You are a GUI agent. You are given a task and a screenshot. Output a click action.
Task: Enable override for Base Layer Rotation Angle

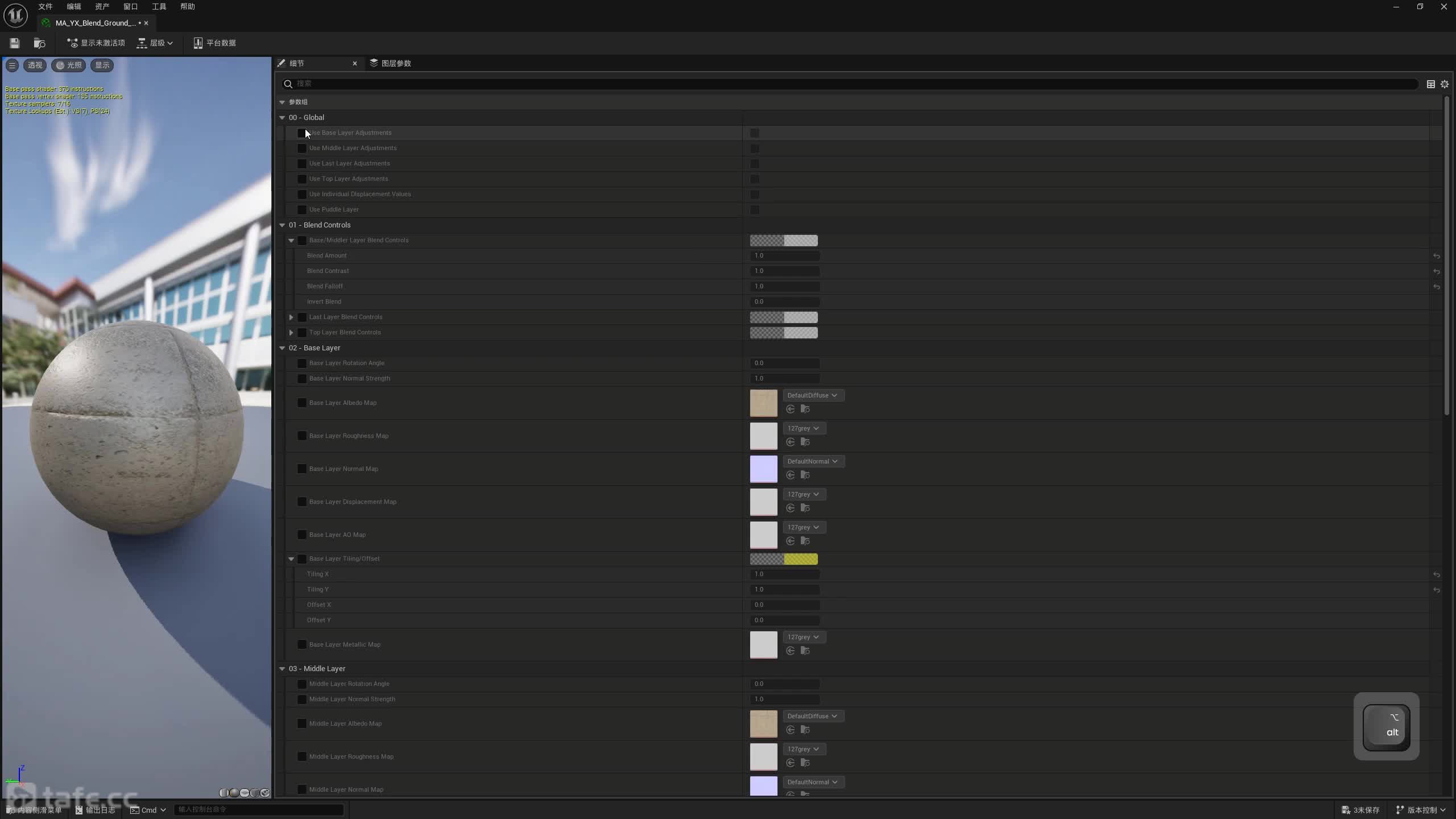coord(302,363)
